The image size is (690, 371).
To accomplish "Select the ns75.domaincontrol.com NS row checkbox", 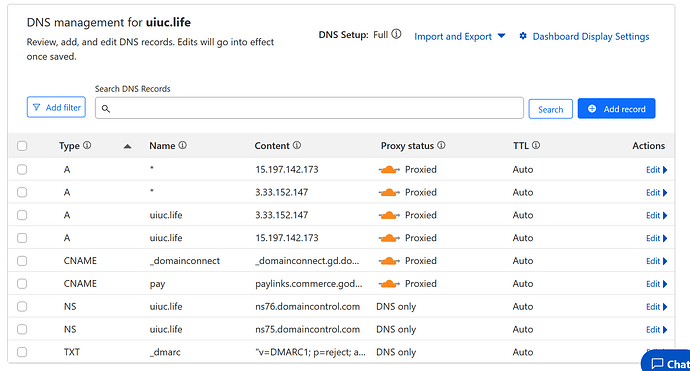I will pyautogui.click(x=22, y=330).
